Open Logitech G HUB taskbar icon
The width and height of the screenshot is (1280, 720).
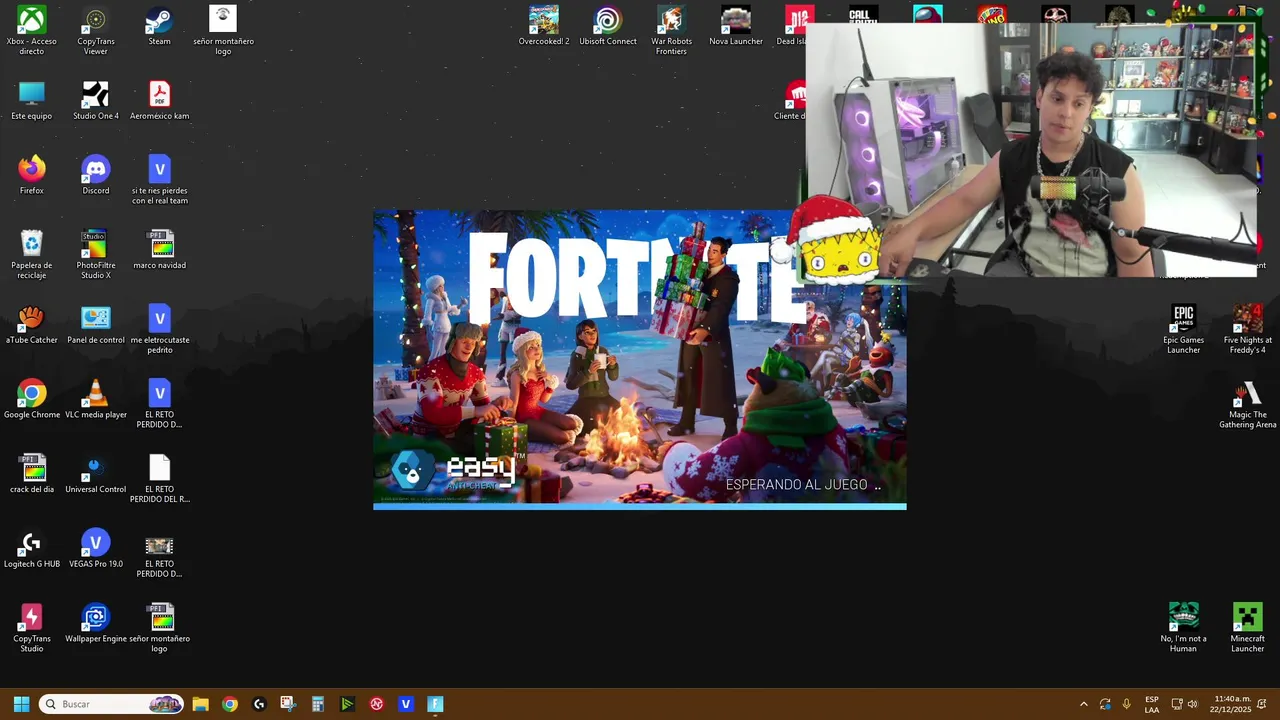tap(259, 704)
